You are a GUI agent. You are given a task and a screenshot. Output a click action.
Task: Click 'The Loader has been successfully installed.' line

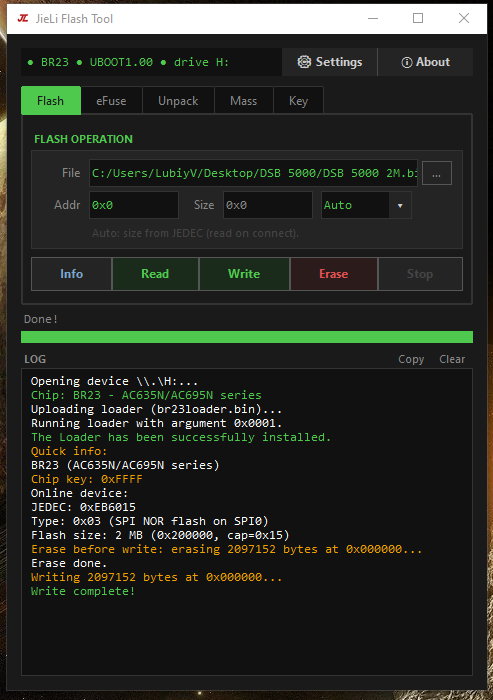(181, 437)
